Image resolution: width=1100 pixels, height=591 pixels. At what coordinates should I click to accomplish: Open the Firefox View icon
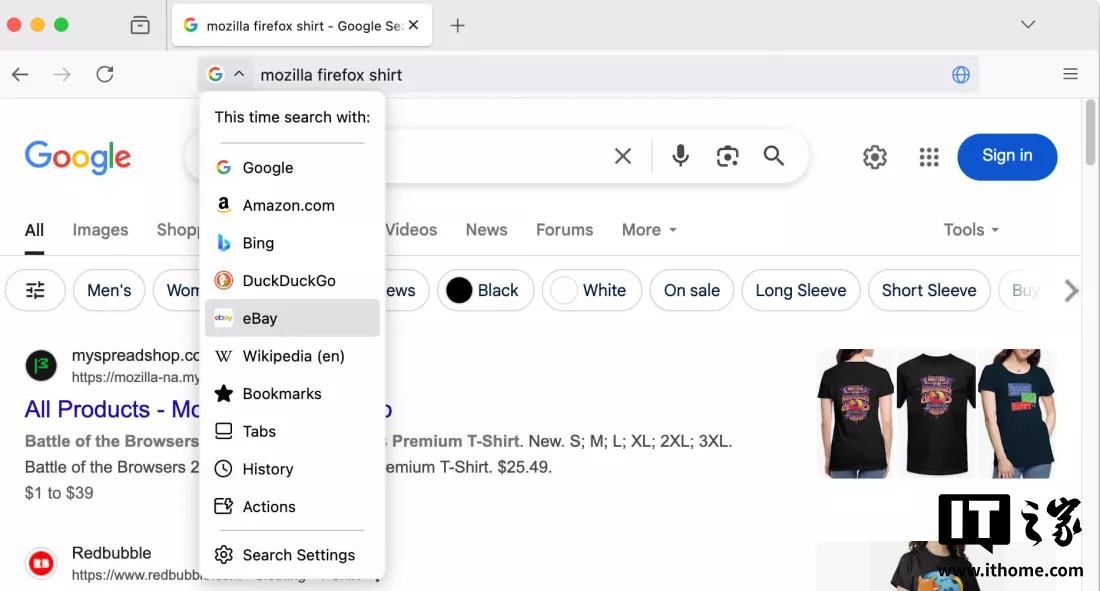[140, 25]
